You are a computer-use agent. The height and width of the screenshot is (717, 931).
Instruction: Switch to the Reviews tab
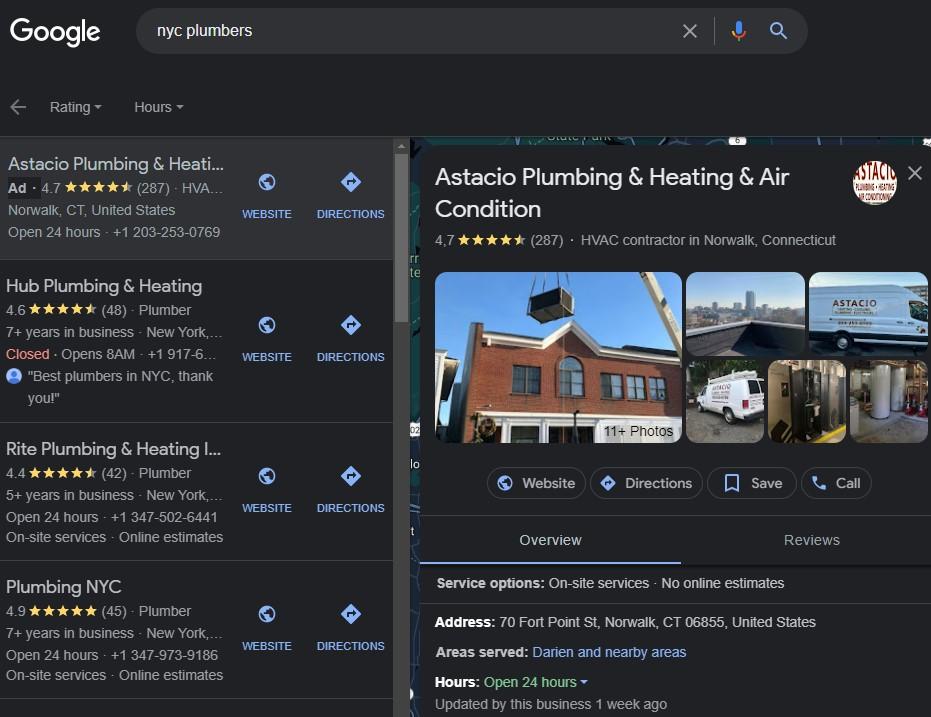[811, 540]
